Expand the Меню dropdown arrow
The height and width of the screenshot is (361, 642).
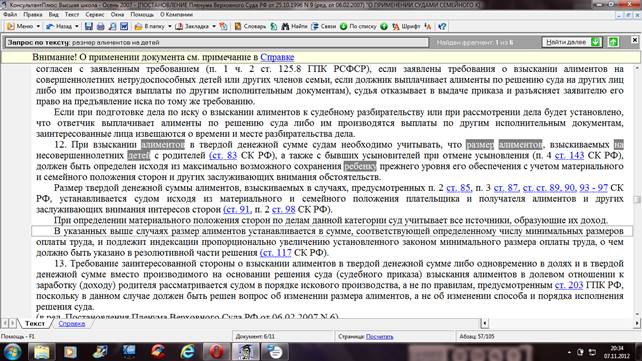click(x=38, y=26)
